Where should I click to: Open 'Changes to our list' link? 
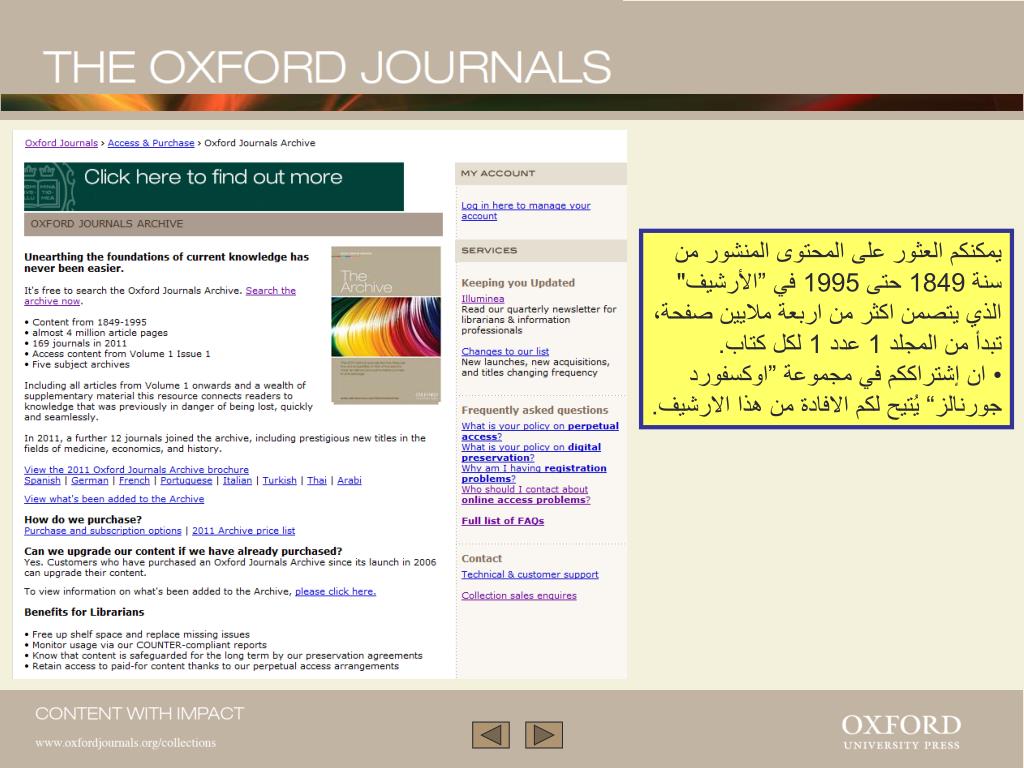tap(505, 351)
